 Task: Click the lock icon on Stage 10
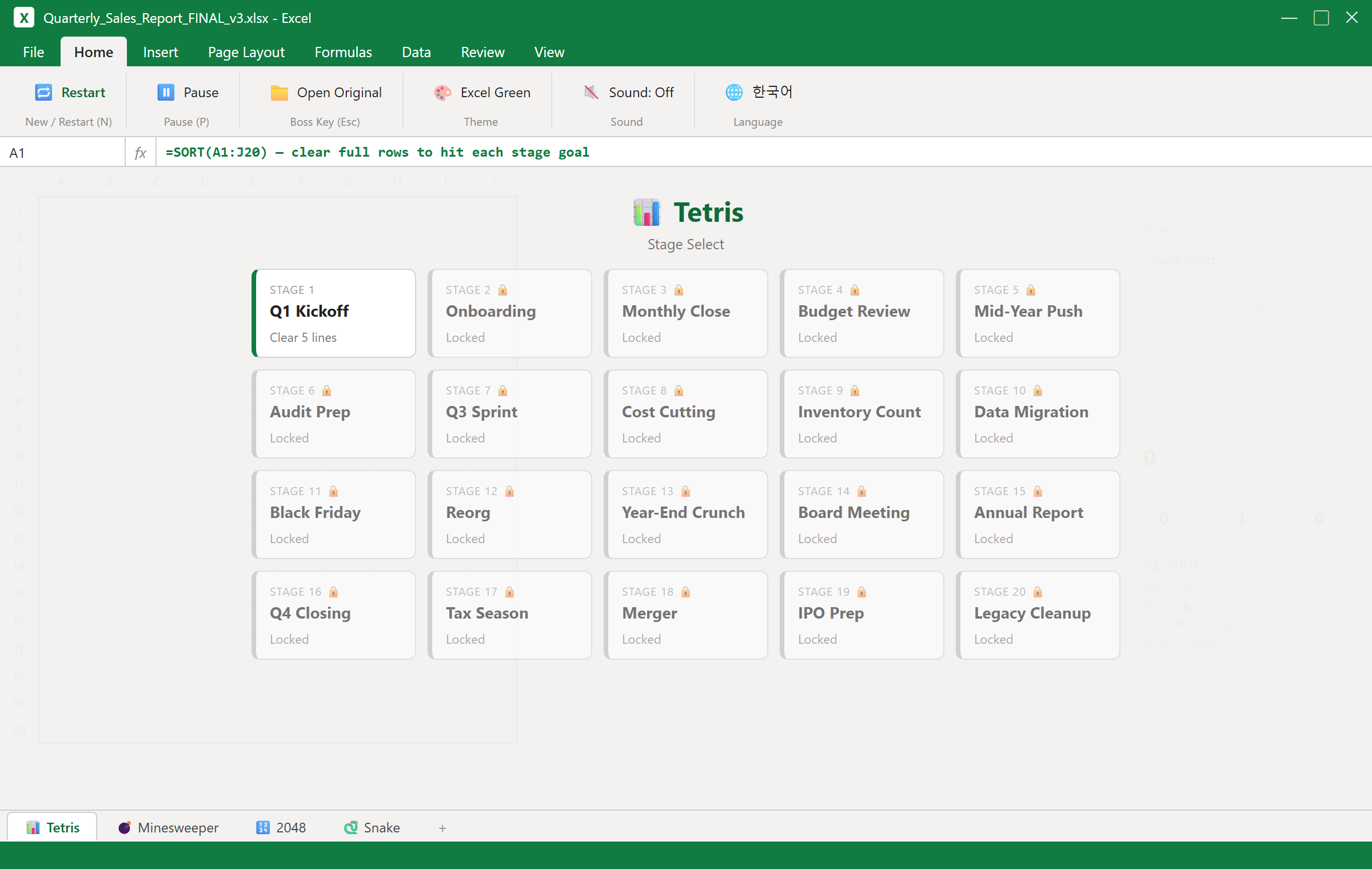click(1038, 390)
